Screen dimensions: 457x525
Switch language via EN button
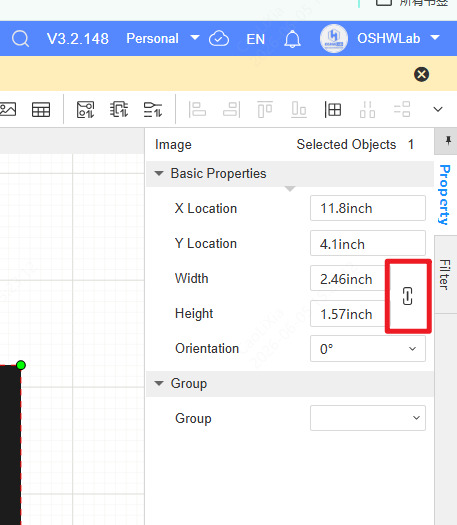coord(255,39)
